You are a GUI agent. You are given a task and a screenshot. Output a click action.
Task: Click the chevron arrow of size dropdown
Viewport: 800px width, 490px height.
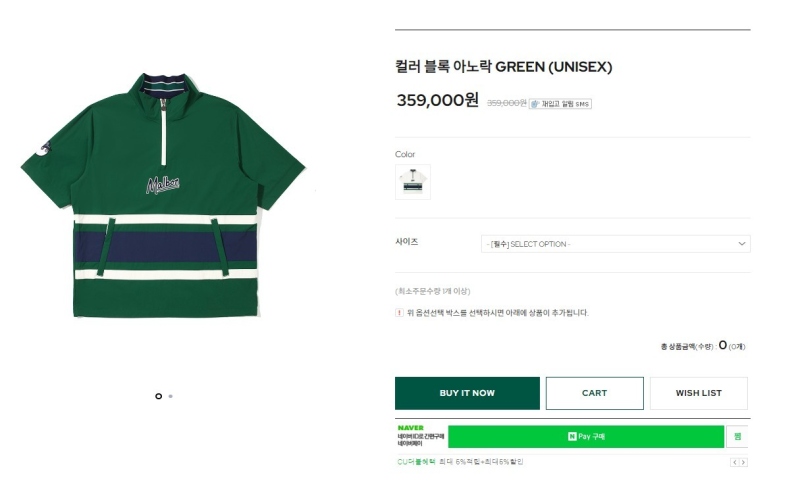coord(742,244)
